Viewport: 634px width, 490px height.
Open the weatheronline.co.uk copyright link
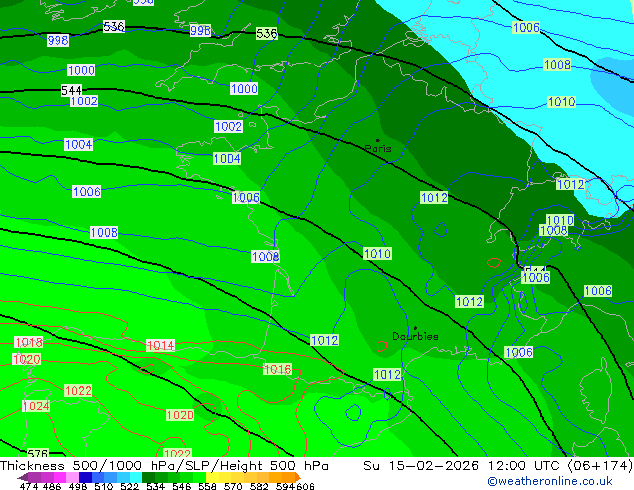click(x=549, y=481)
